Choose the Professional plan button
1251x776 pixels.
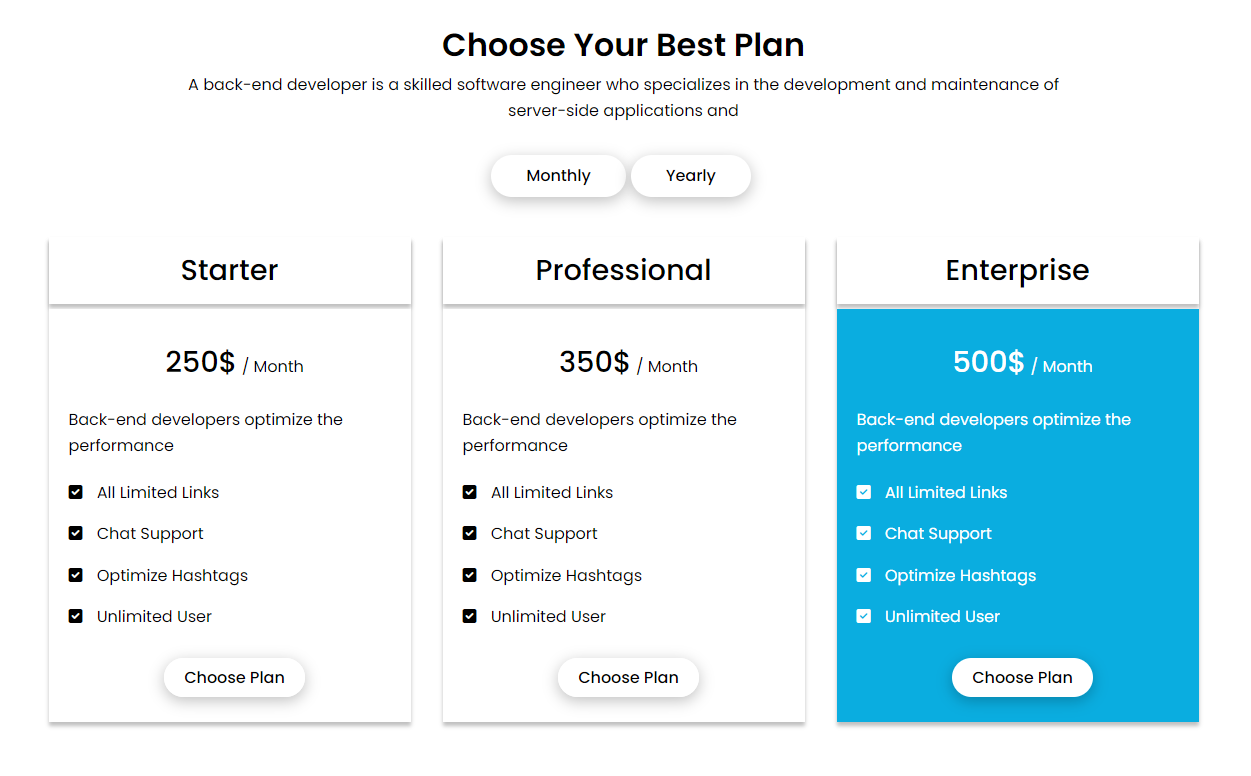pos(628,677)
